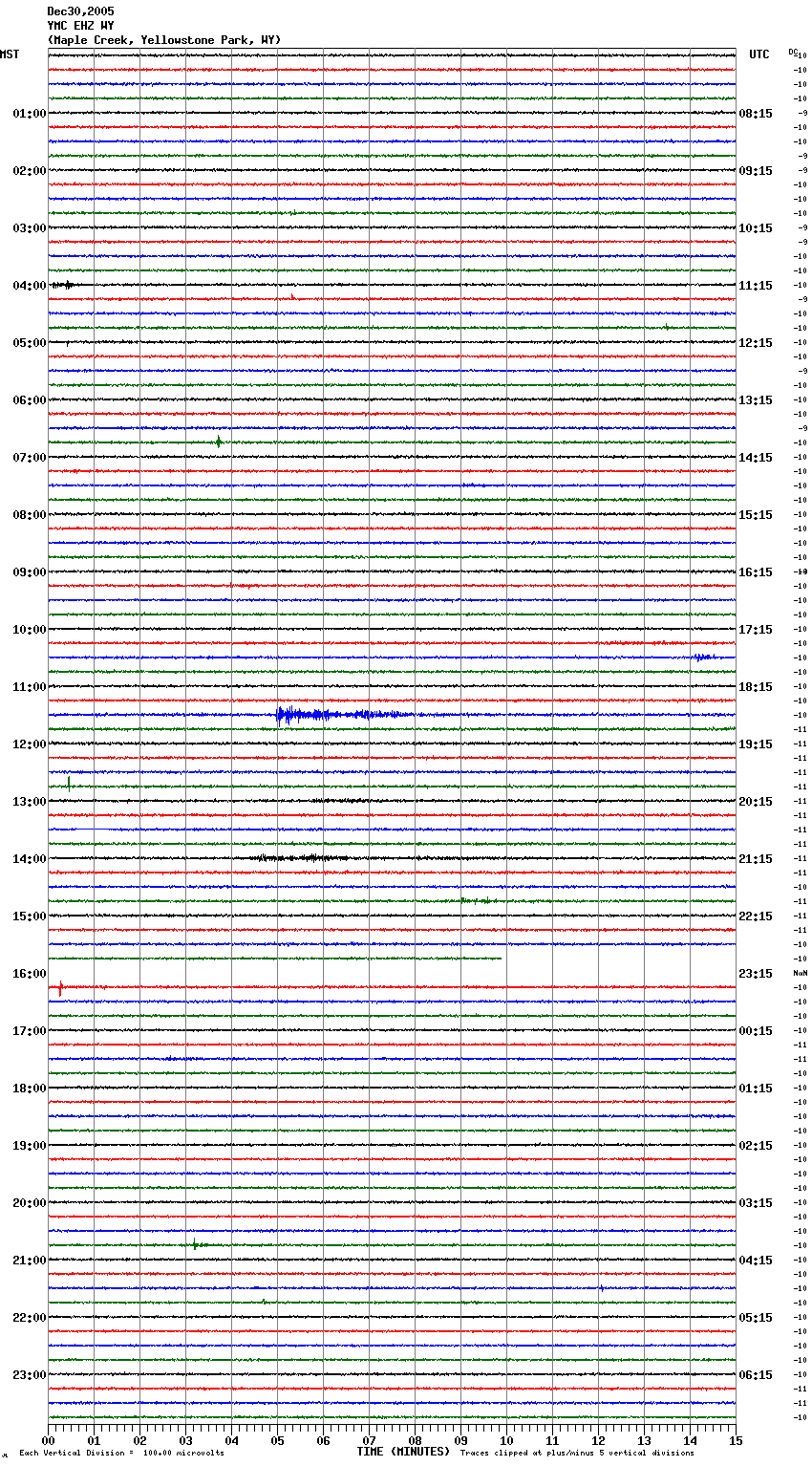Click the '01:15' UTC time label
This screenshot has height=1466, width=812.
[756, 1089]
